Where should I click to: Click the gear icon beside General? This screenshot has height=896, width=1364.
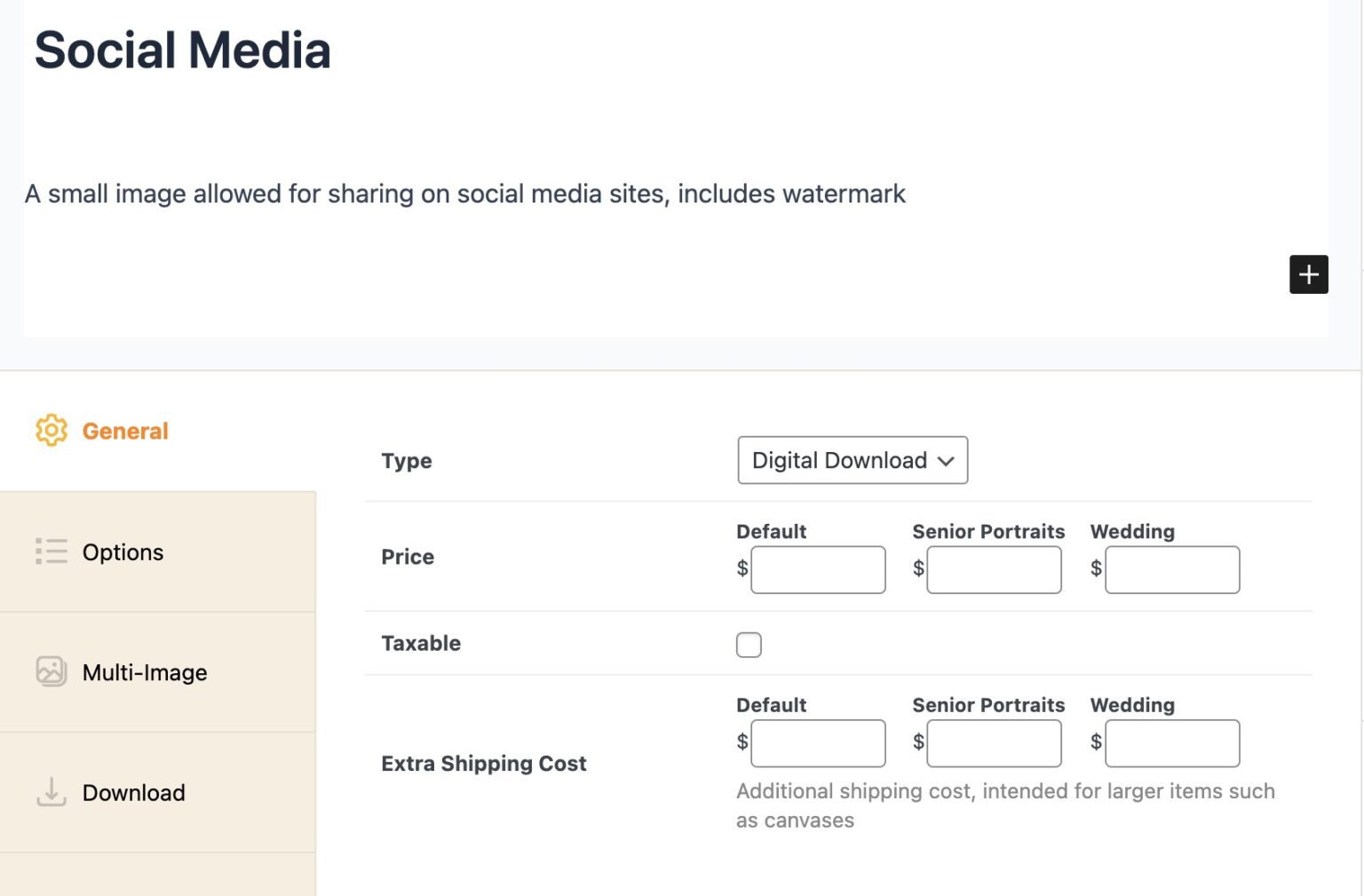tap(51, 431)
